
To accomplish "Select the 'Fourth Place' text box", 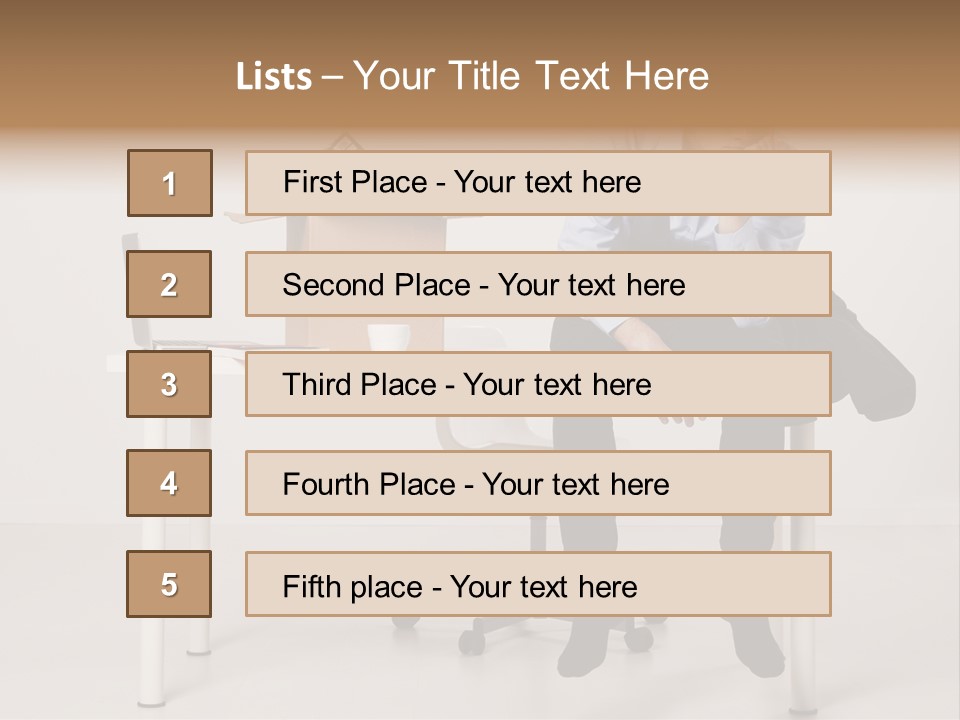I will (538, 484).
